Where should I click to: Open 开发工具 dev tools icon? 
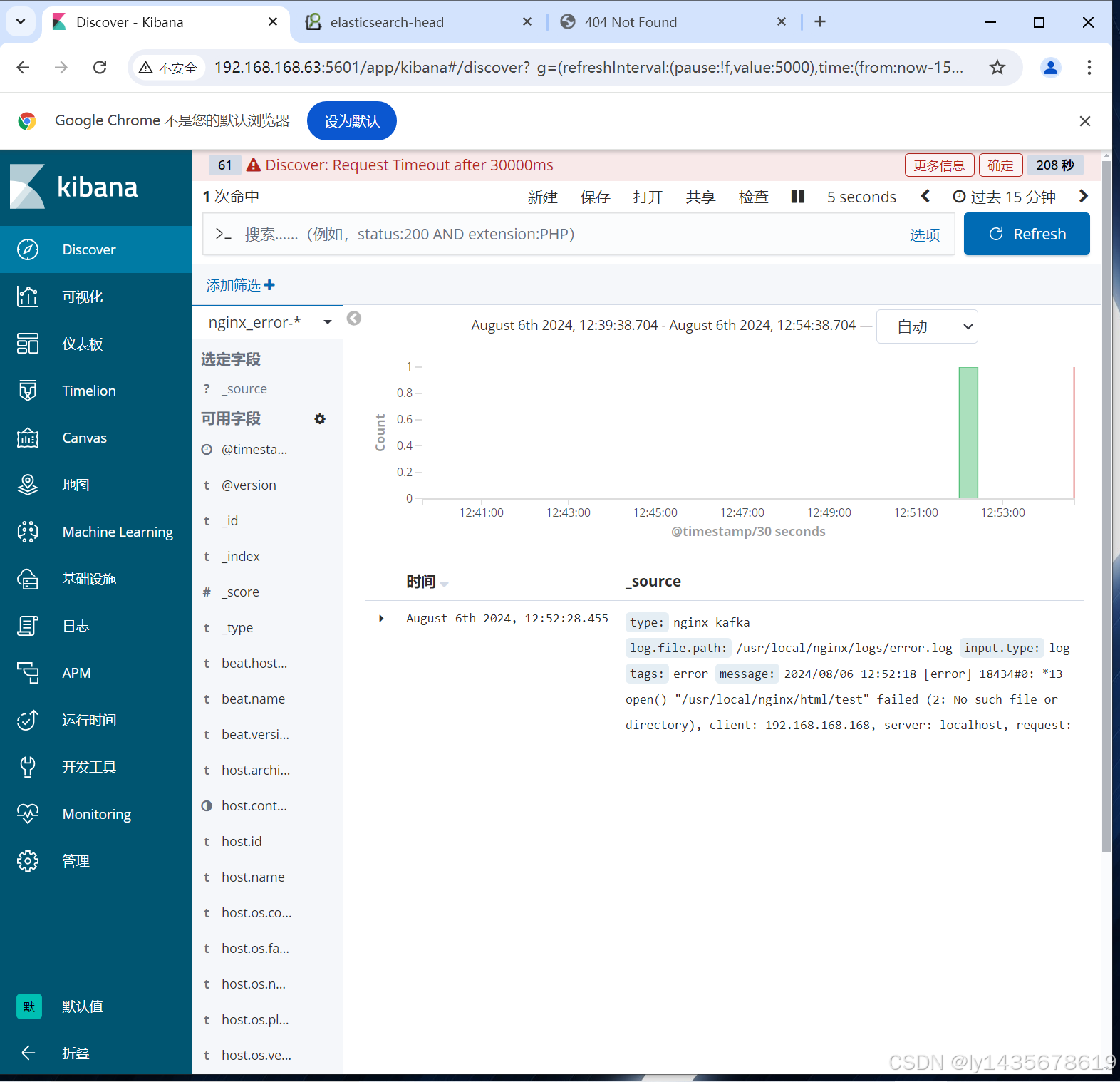coord(28,767)
